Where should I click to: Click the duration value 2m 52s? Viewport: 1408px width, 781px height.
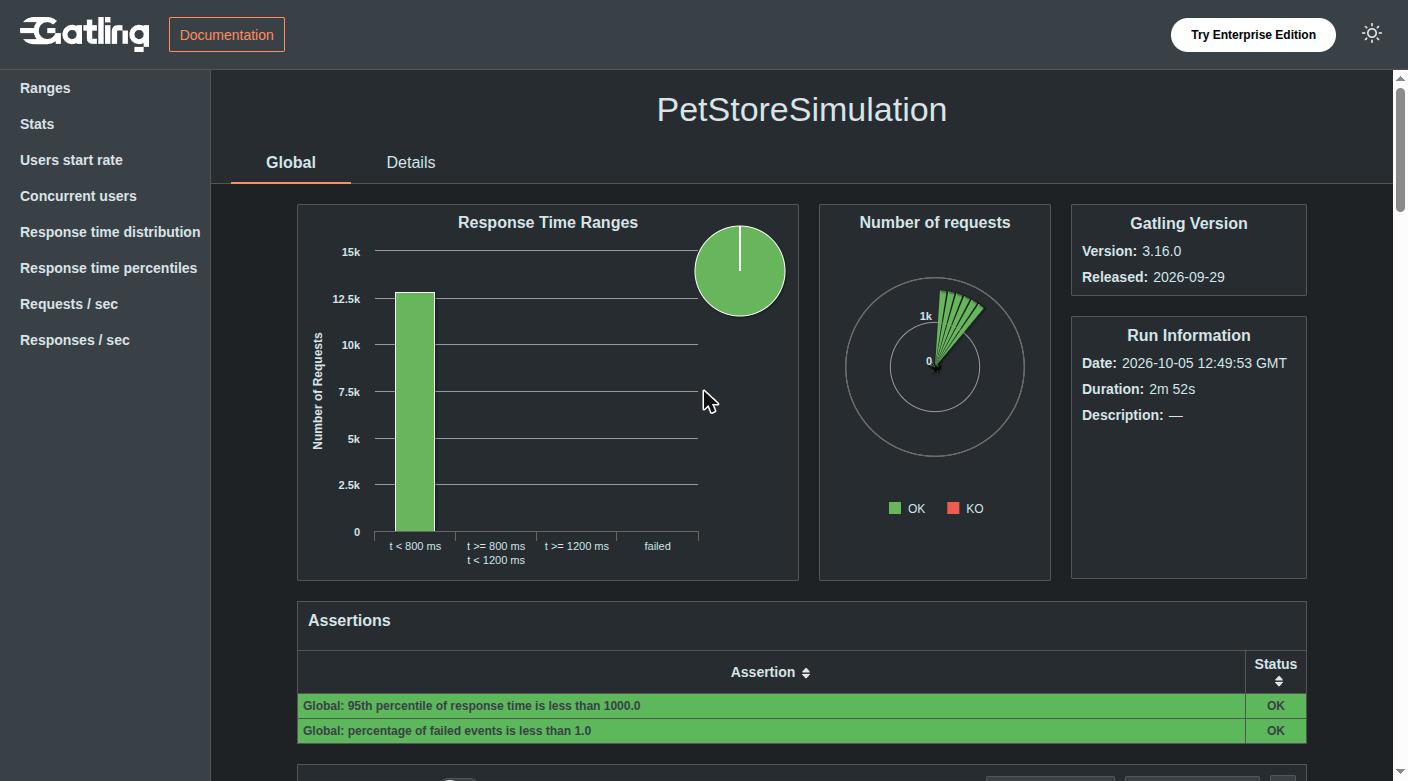coord(1172,389)
